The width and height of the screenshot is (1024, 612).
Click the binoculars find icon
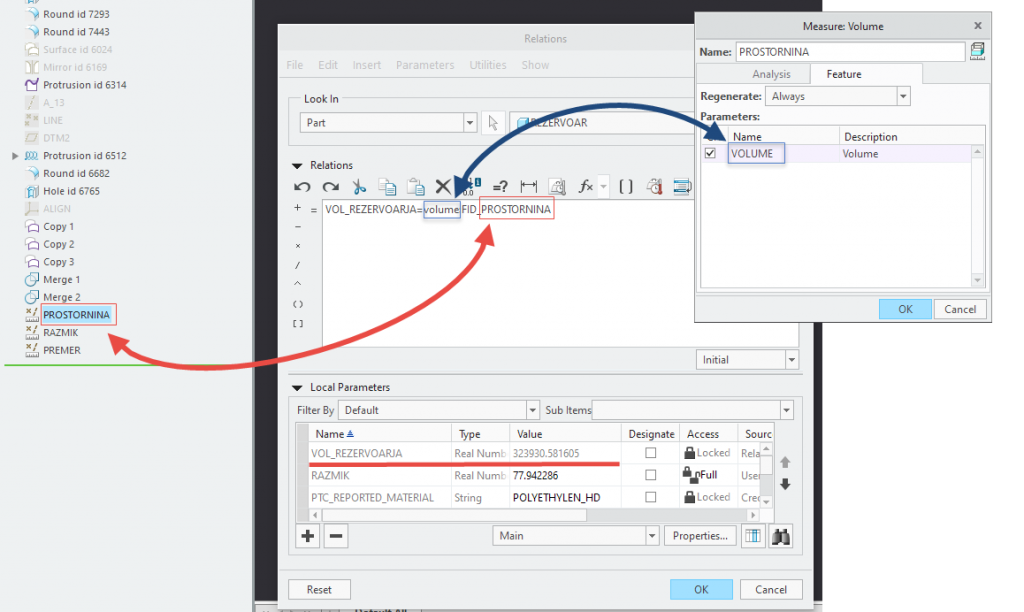(x=781, y=536)
